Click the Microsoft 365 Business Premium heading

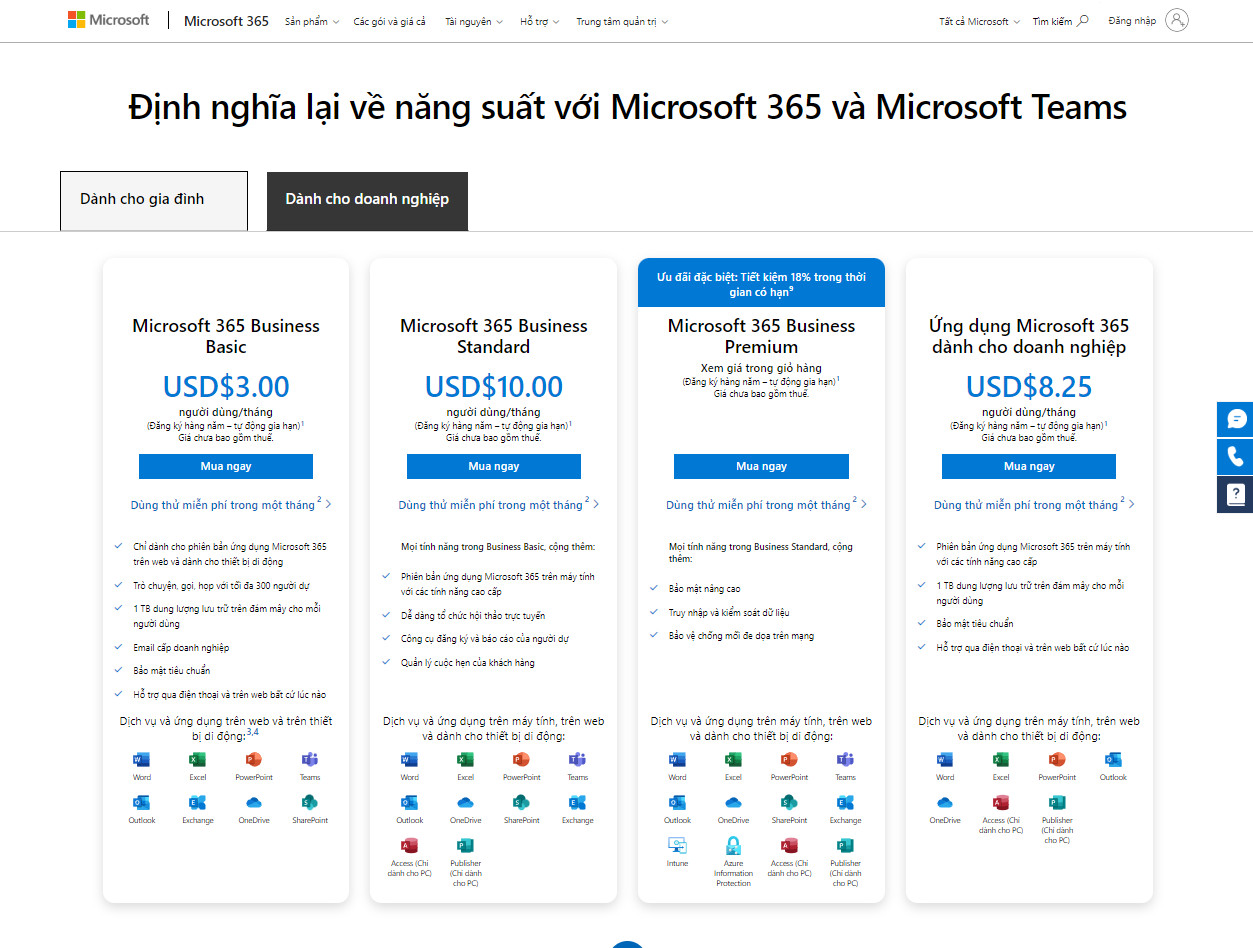(x=761, y=336)
